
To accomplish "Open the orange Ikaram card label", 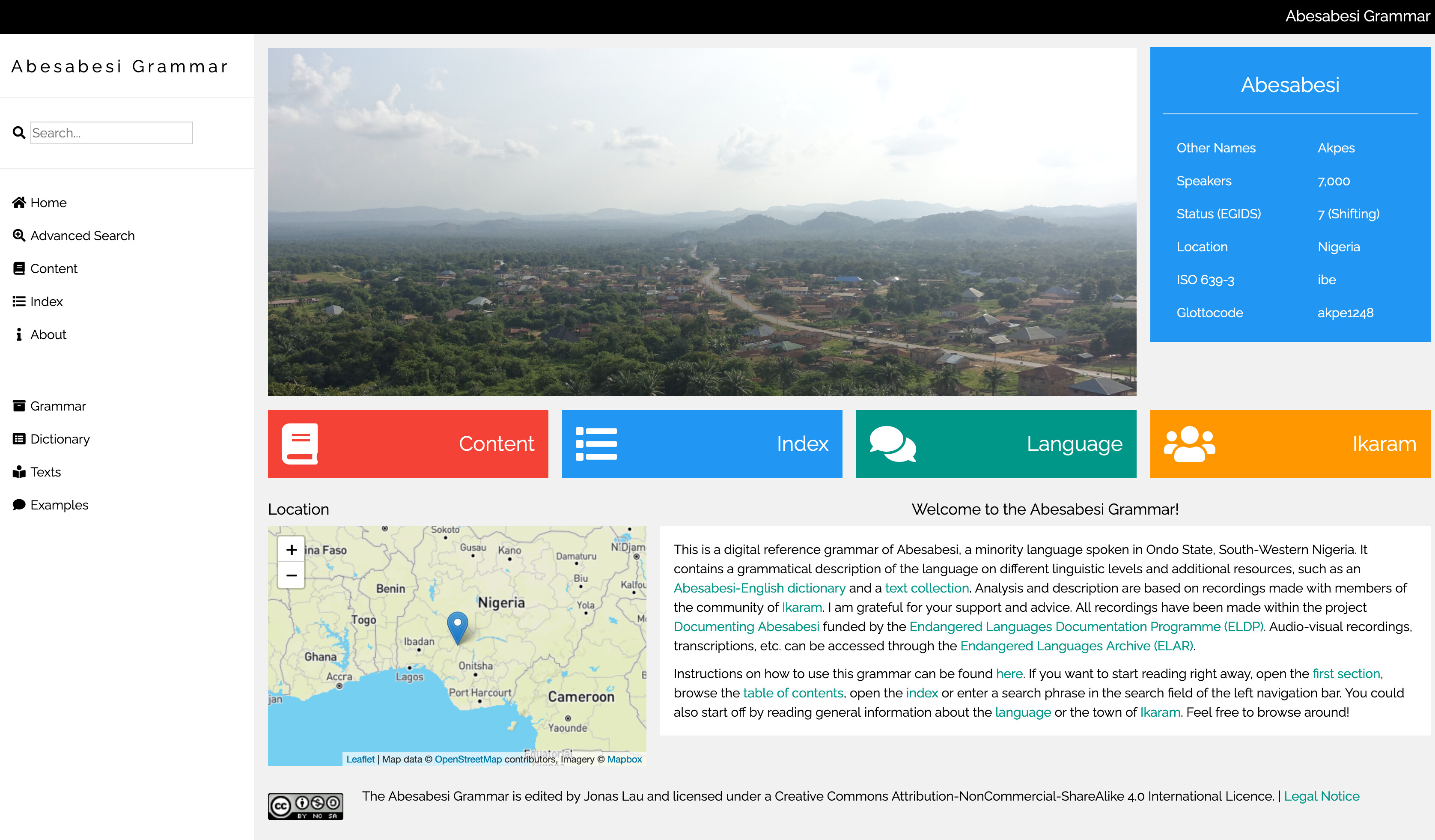I will pyautogui.click(x=1384, y=444).
